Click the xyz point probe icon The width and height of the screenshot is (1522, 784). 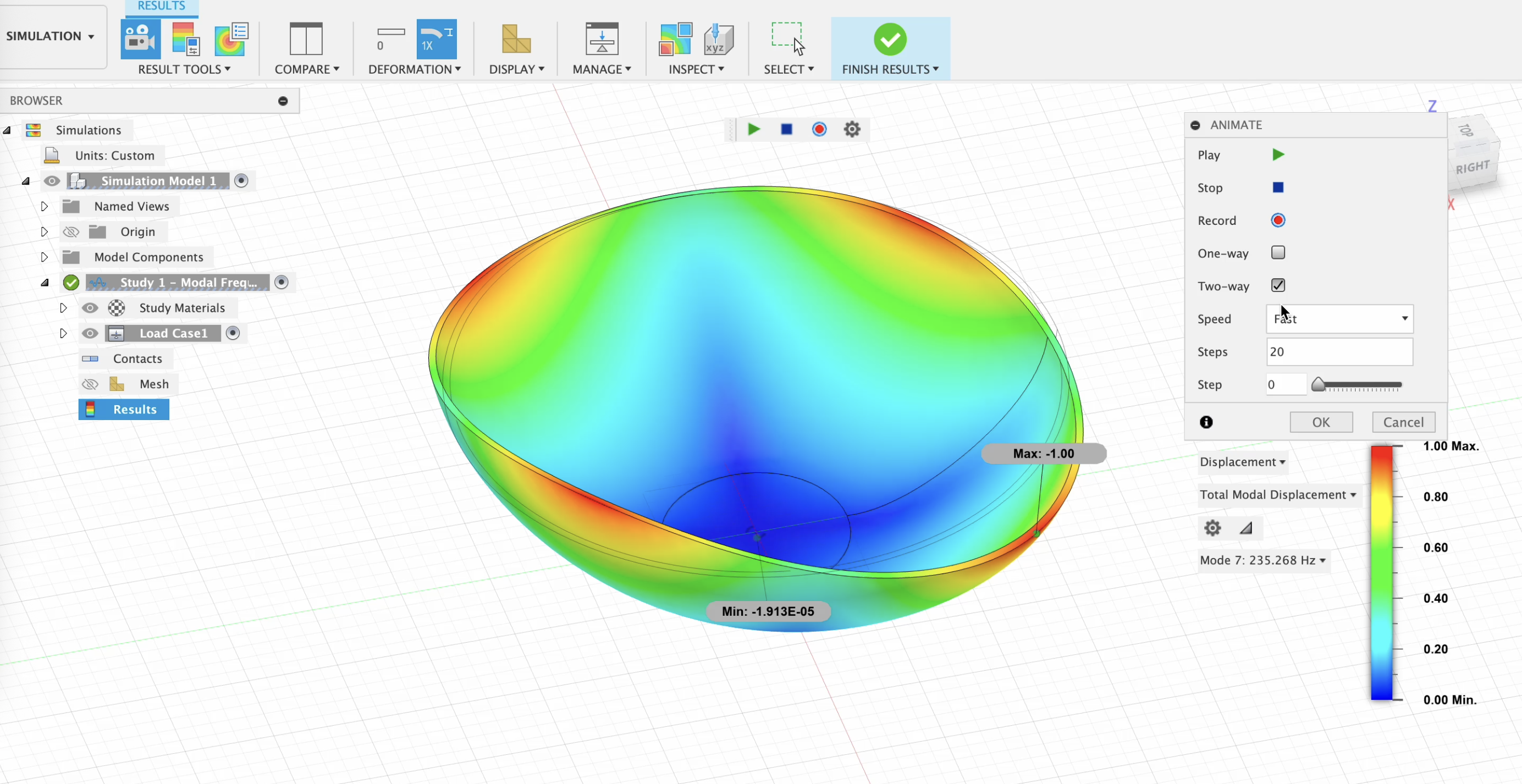[719, 40]
